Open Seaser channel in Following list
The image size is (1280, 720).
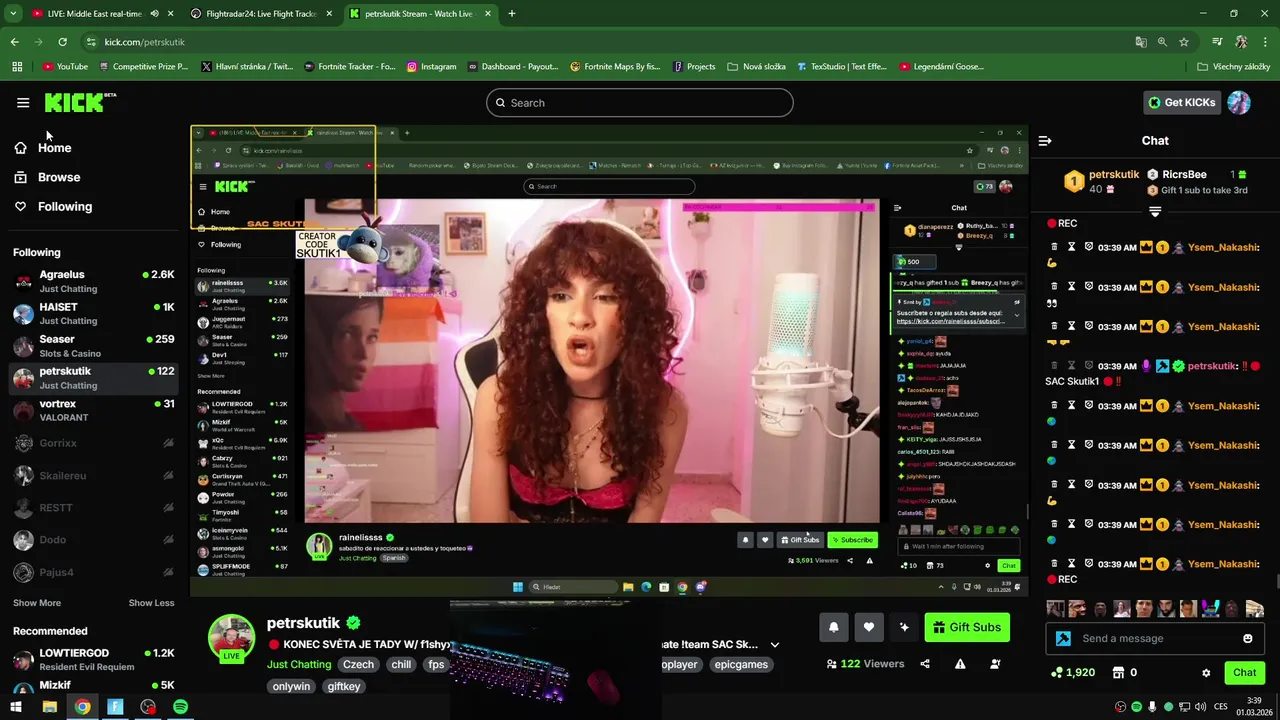coord(94,346)
